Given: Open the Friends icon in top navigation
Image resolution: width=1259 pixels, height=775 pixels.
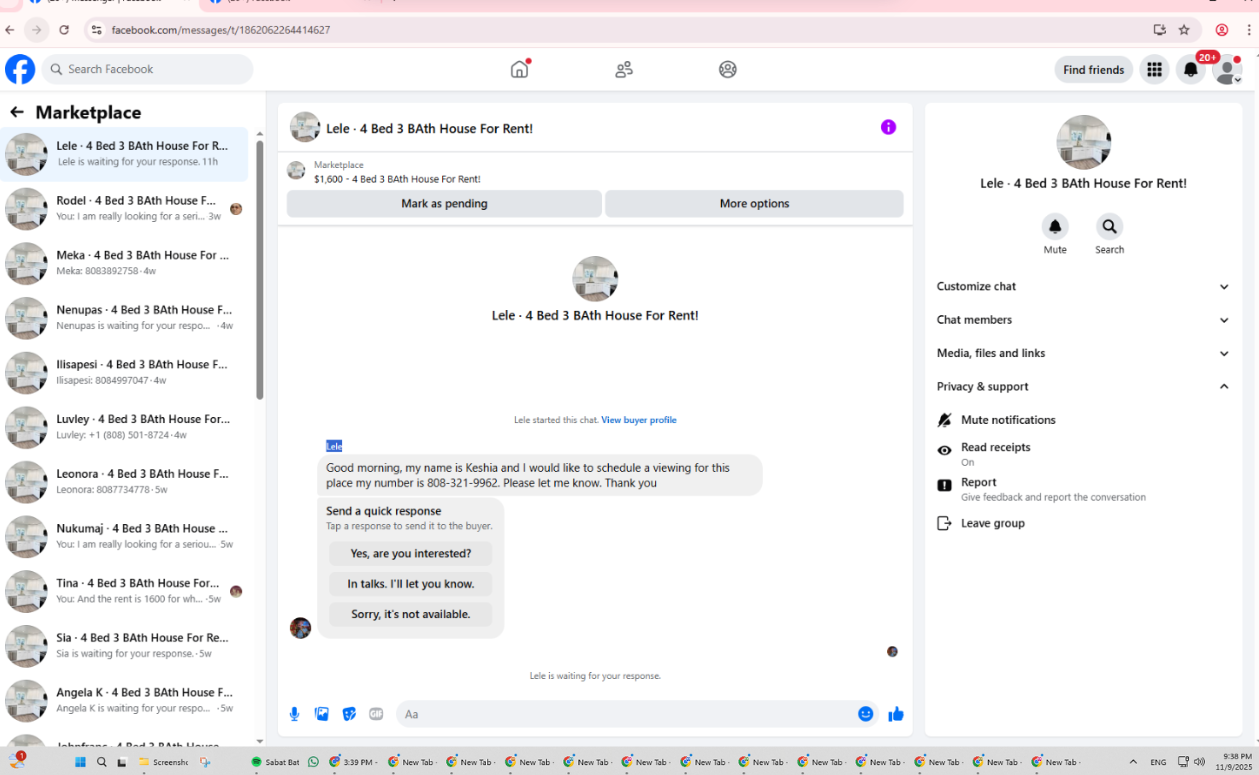Looking at the screenshot, I should coord(624,69).
